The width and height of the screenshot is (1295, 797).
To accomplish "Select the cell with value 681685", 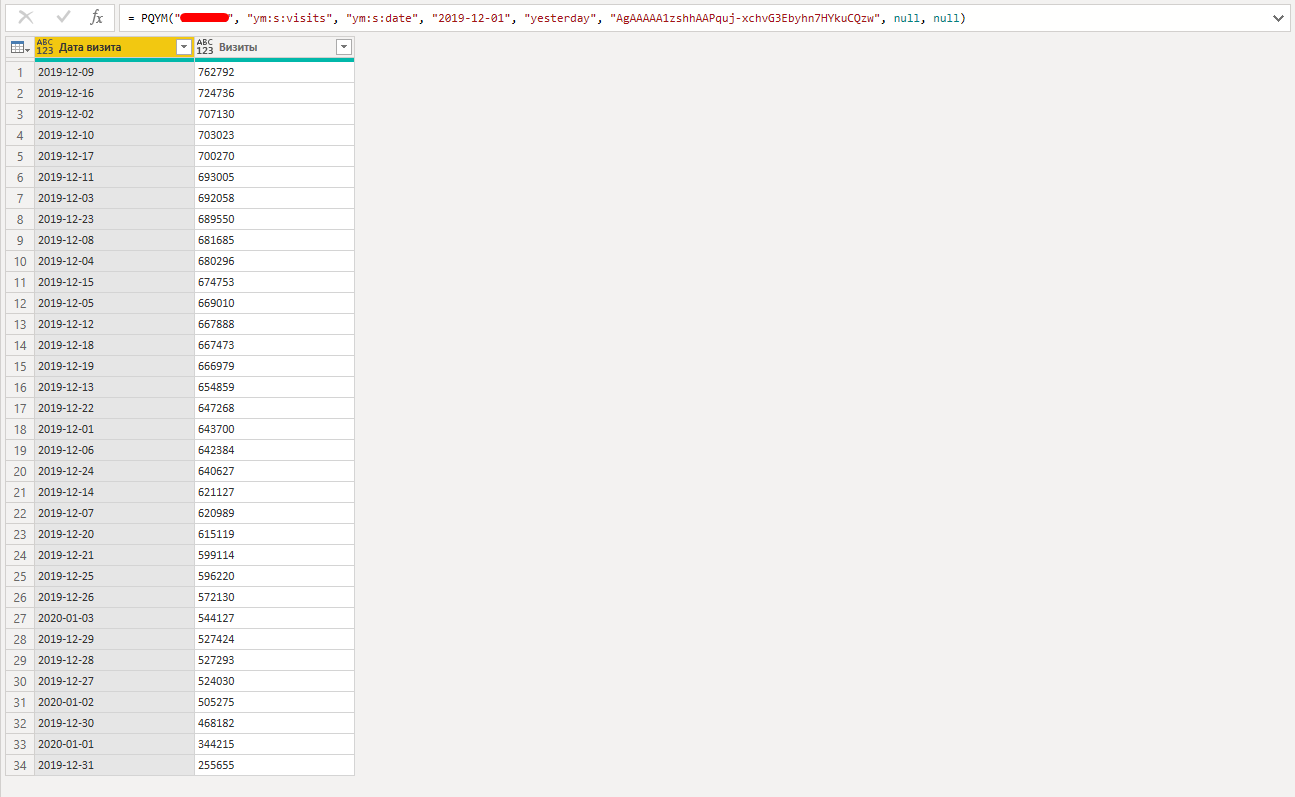I will 274,240.
